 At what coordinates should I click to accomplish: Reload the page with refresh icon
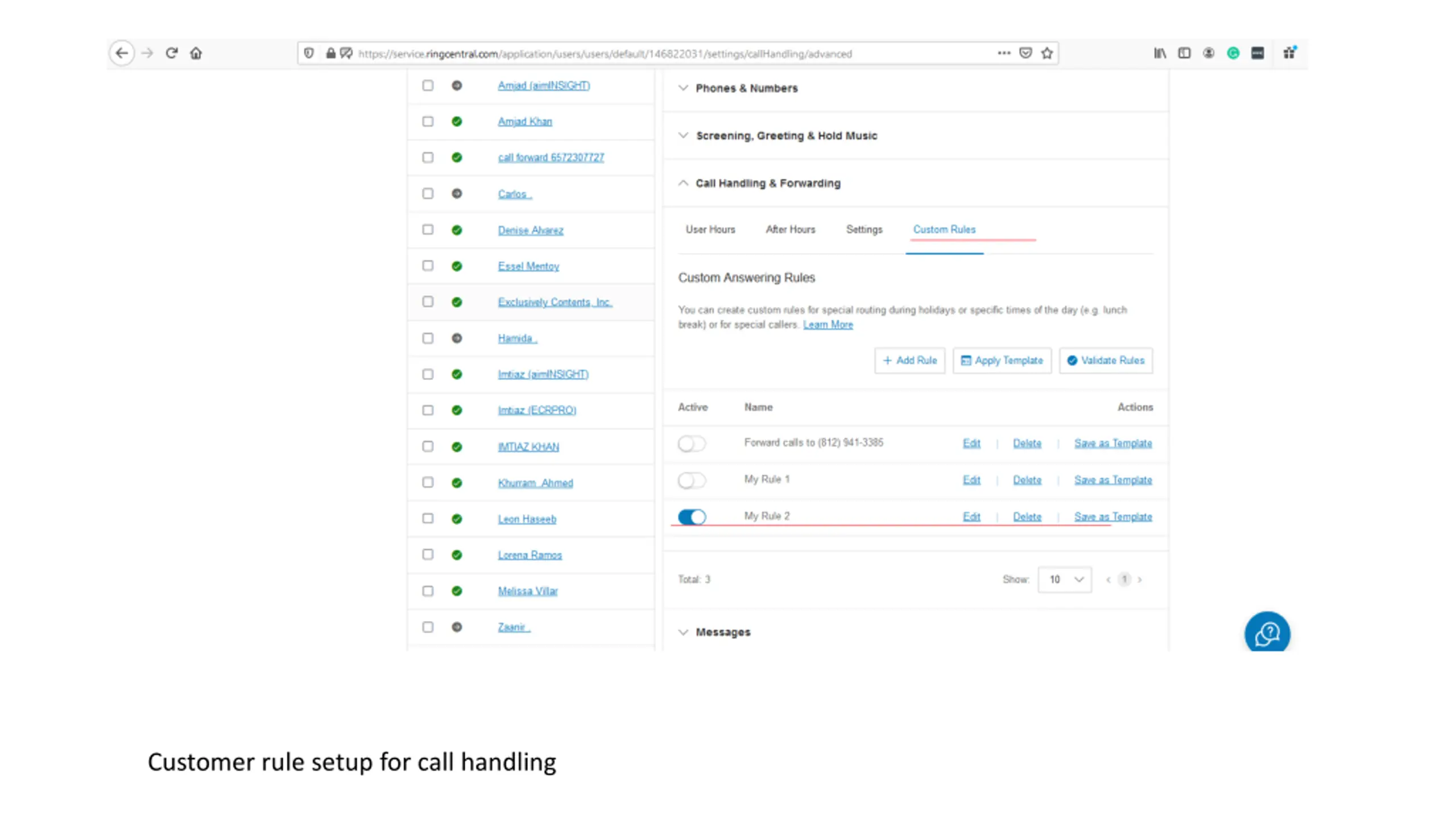click(x=172, y=53)
